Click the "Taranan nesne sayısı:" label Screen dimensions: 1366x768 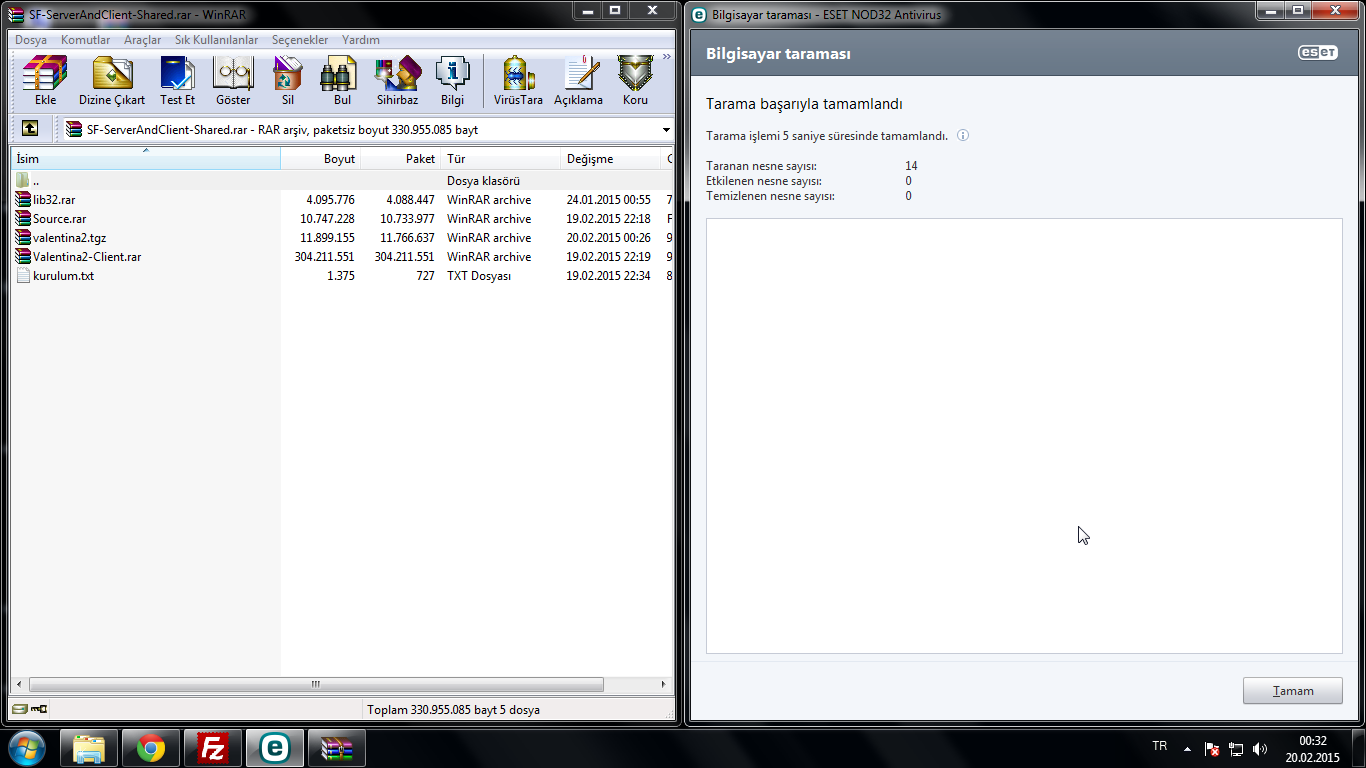761,166
